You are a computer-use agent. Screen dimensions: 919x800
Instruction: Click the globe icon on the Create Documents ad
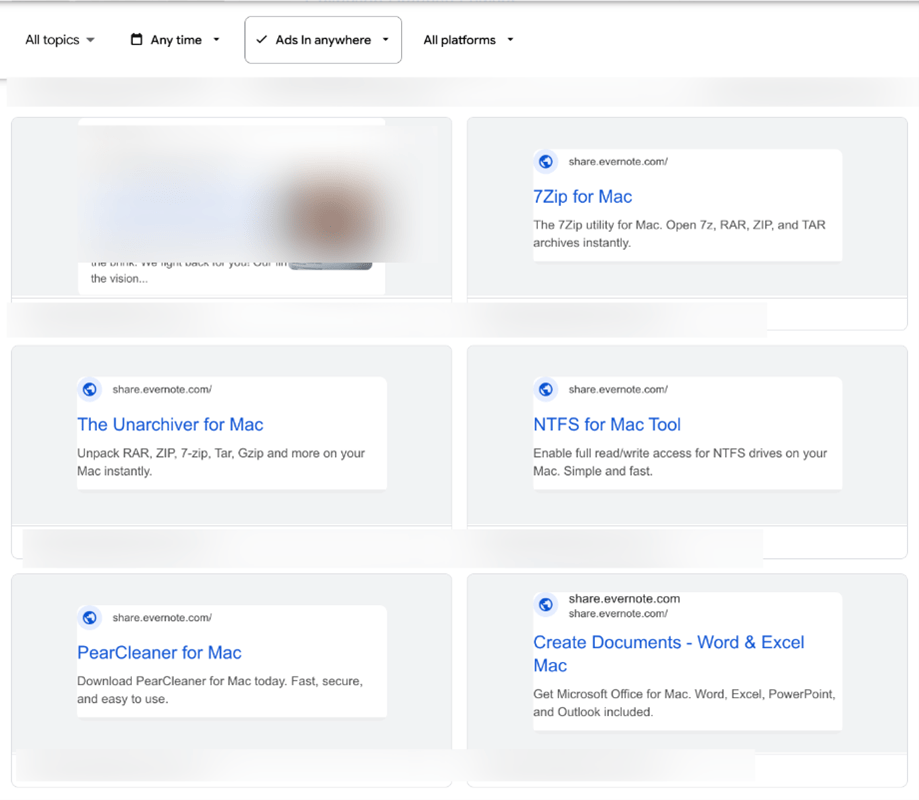546,605
